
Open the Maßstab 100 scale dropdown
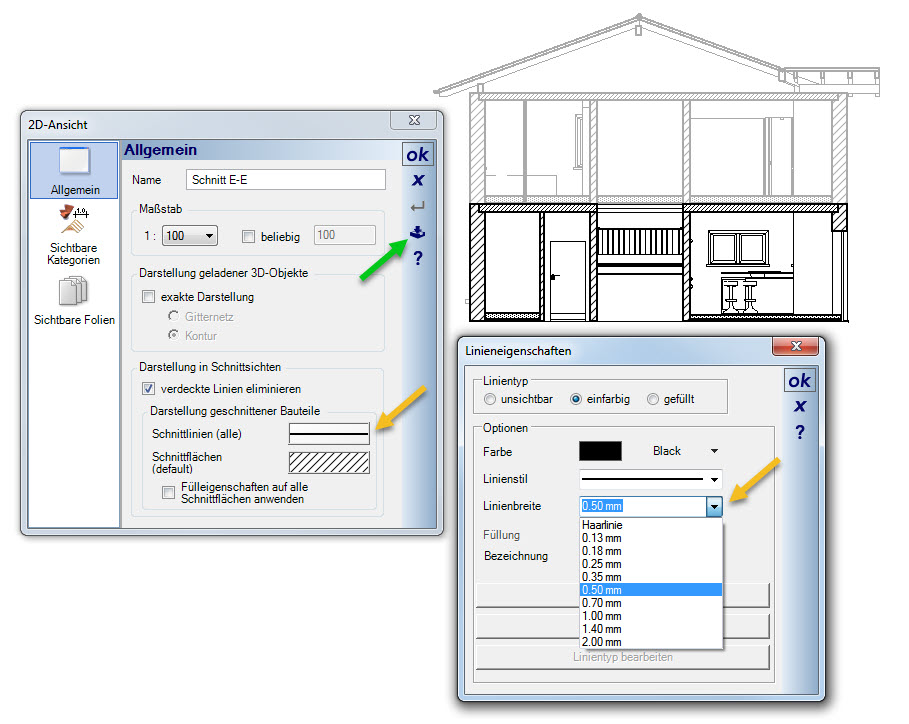(190, 236)
